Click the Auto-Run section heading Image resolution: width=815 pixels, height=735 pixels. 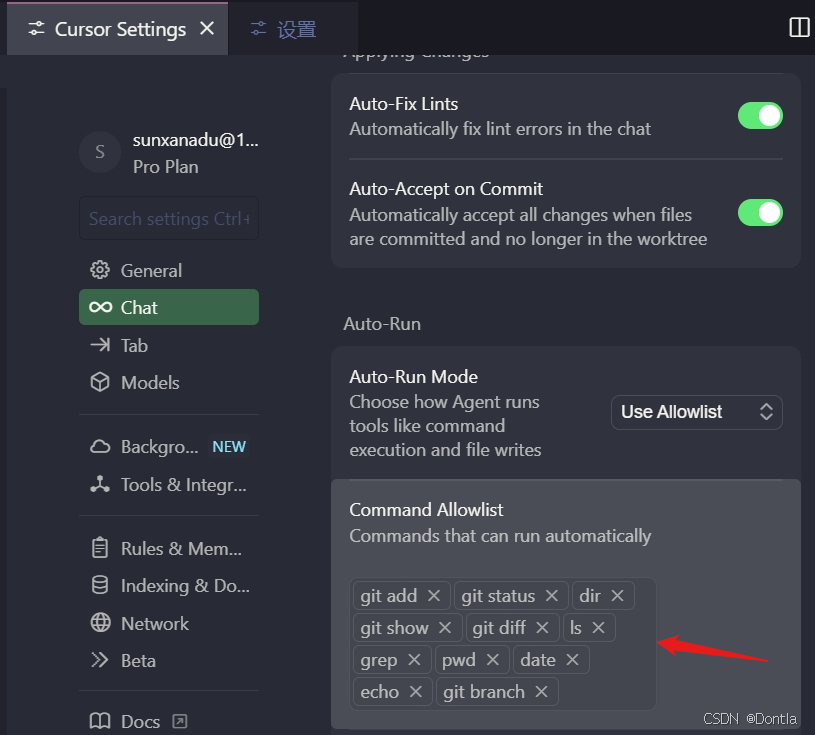tap(382, 324)
